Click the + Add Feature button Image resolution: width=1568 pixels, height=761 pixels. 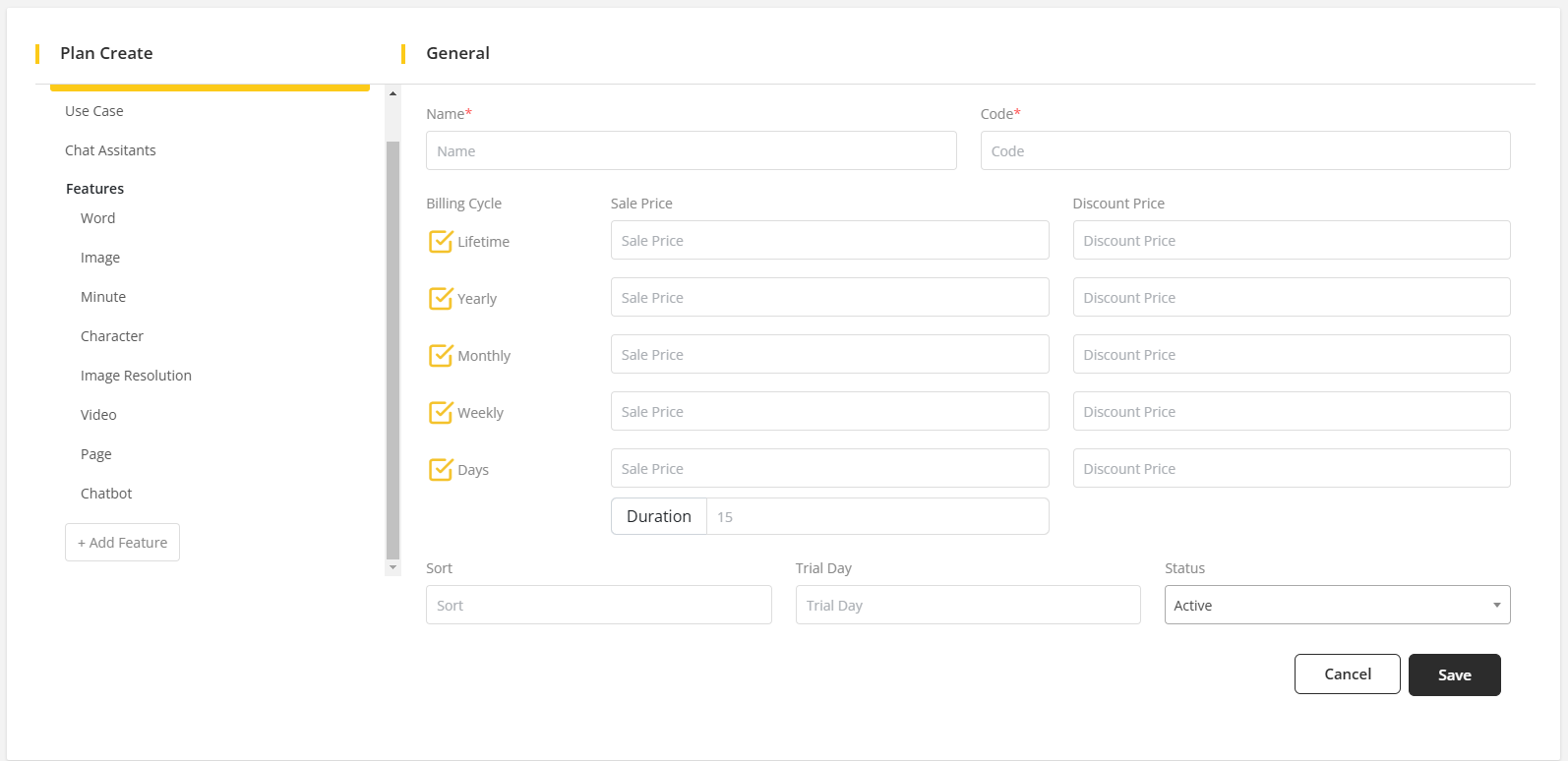(122, 543)
